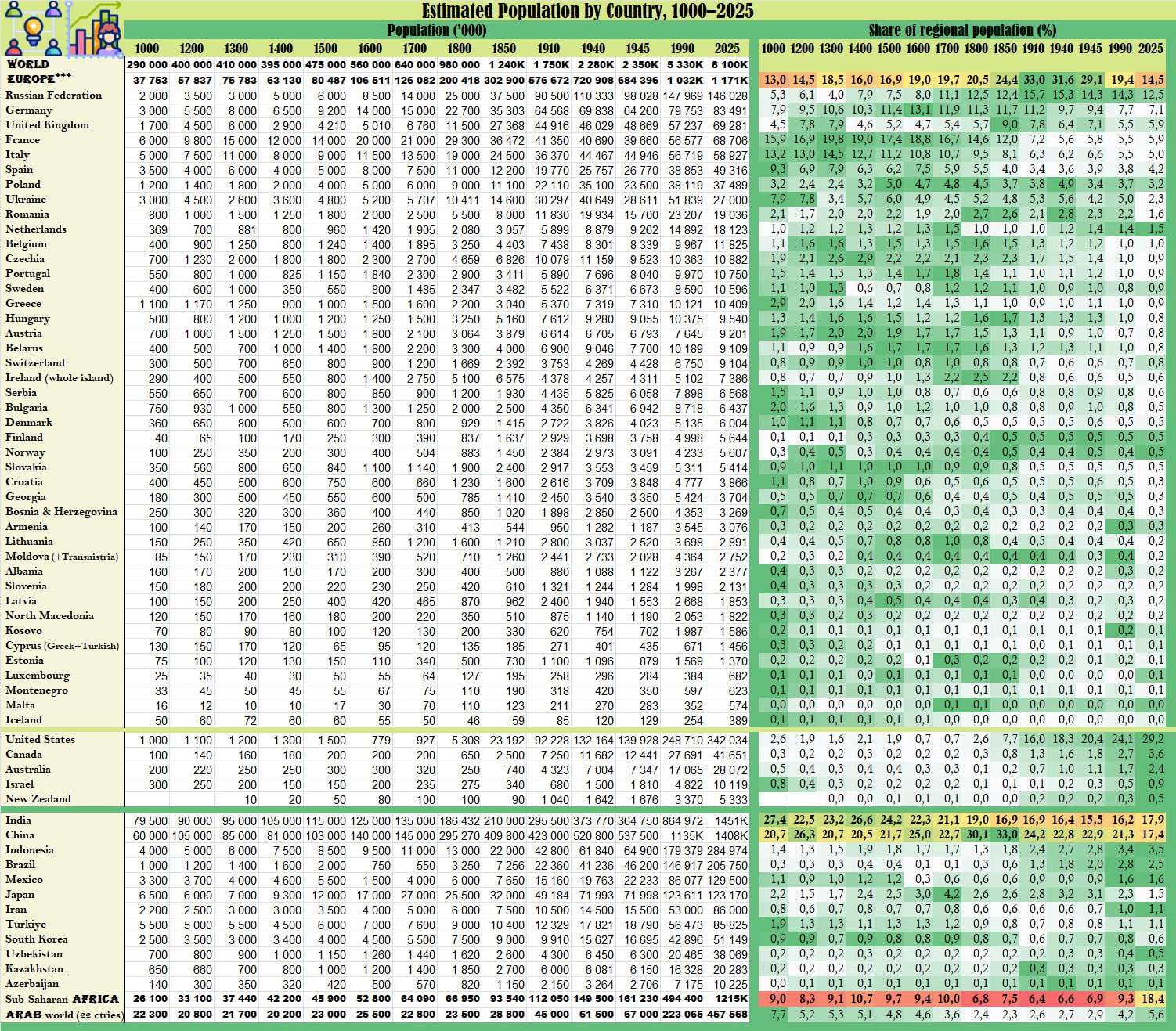Click the 1850 column header under Share
Screen dimensions: 1176x1031
tap(1005, 49)
